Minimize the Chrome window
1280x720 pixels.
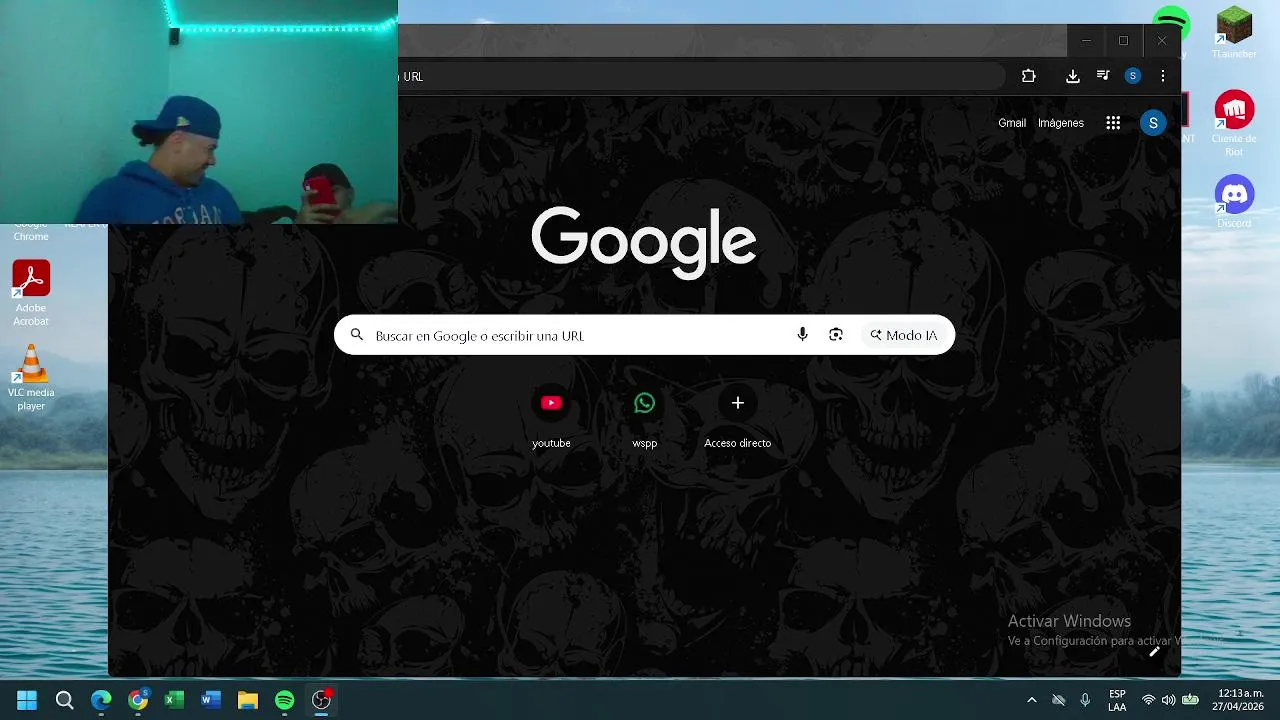[x=1086, y=41]
